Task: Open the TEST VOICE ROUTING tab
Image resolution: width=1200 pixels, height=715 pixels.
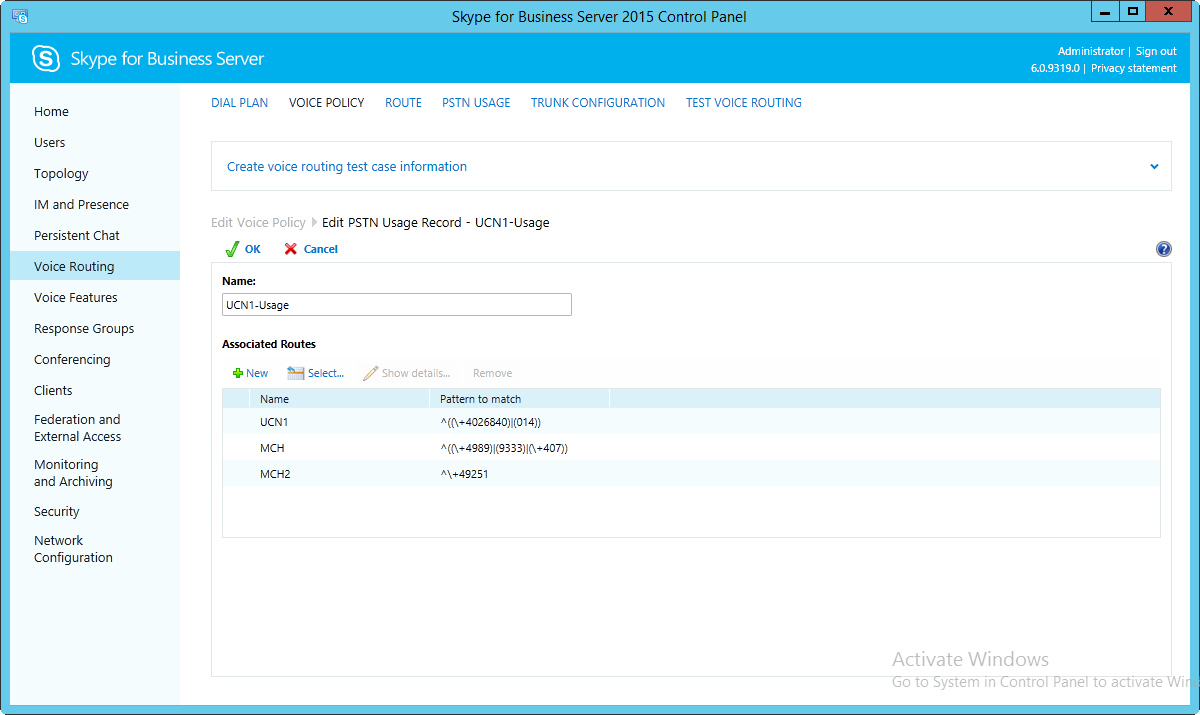Action: pos(744,103)
